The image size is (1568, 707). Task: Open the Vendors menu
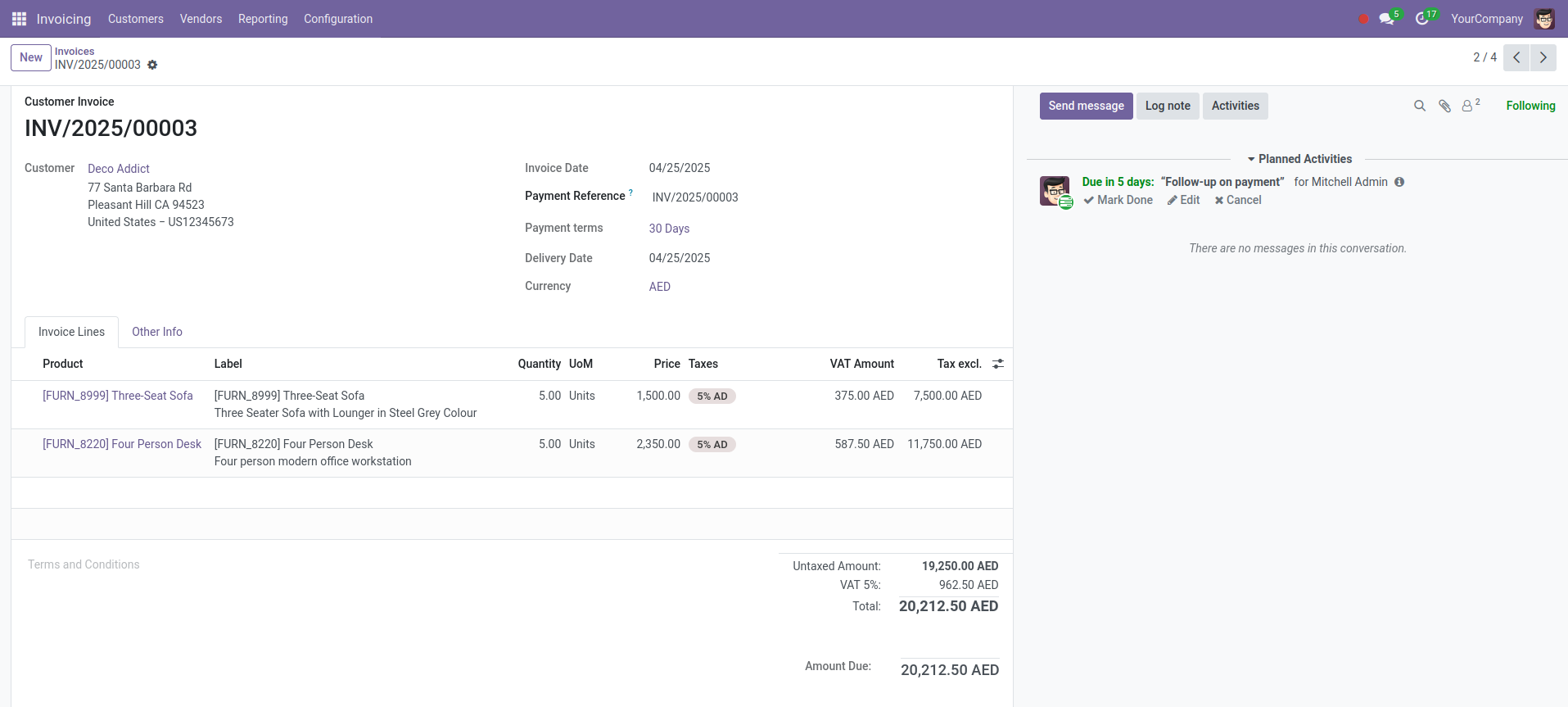tap(201, 19)
